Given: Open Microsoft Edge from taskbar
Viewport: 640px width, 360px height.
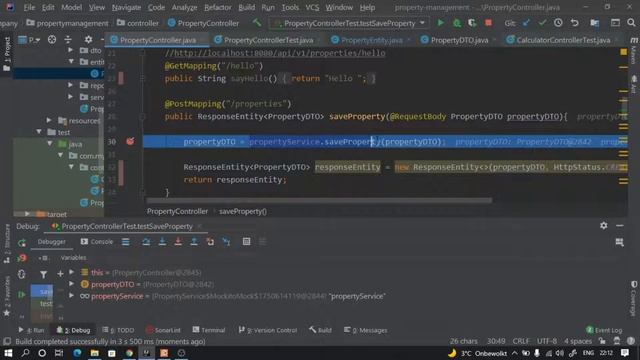Looking at the screenshot, I should (77, 353).
